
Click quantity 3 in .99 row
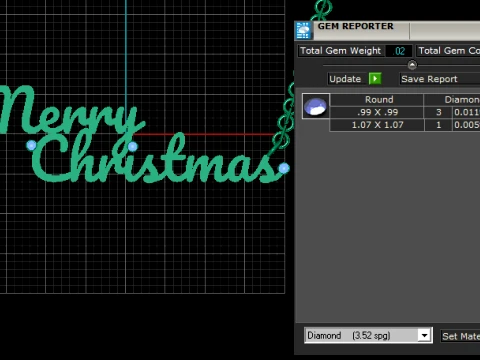(438, 112)
